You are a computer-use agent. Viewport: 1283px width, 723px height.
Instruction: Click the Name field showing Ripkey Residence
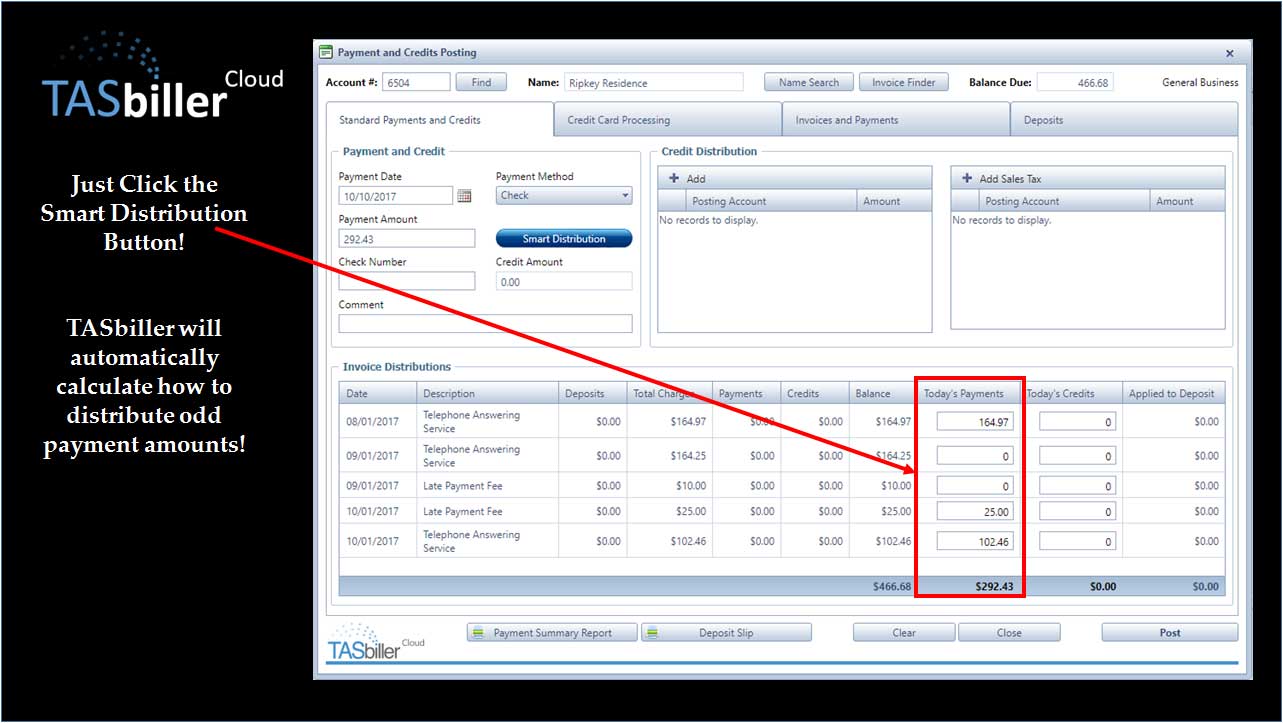[x=654, y=82]
